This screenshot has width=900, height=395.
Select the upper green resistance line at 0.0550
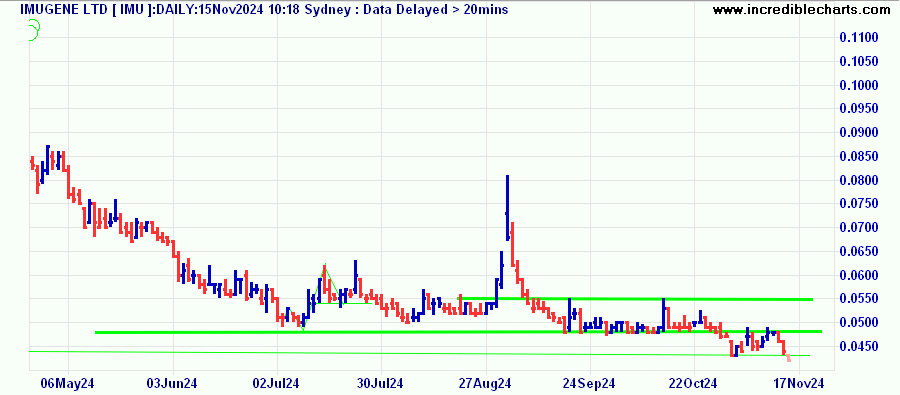(635, 299)
